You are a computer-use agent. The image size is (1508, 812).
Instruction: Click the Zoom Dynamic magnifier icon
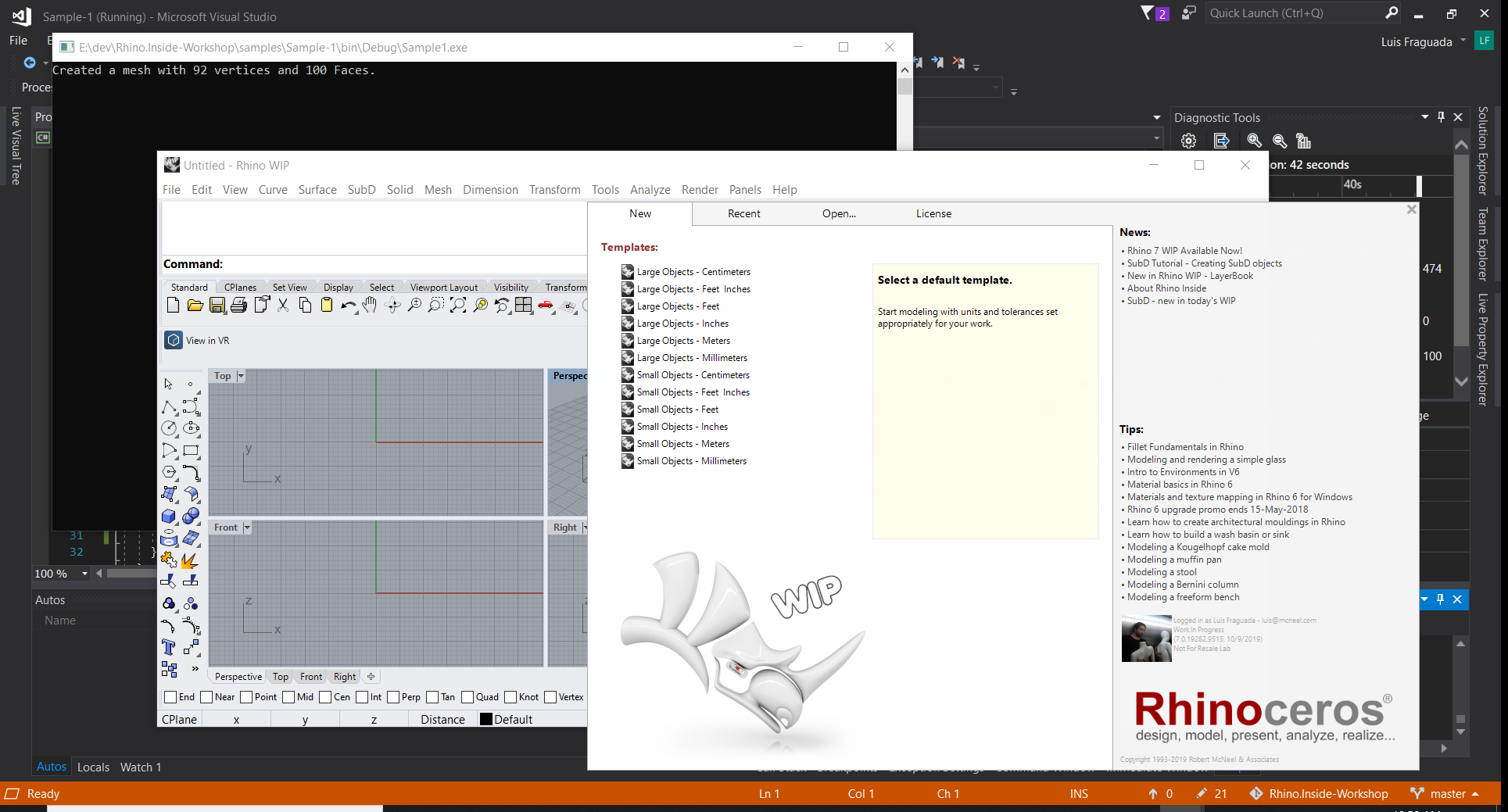414,306
